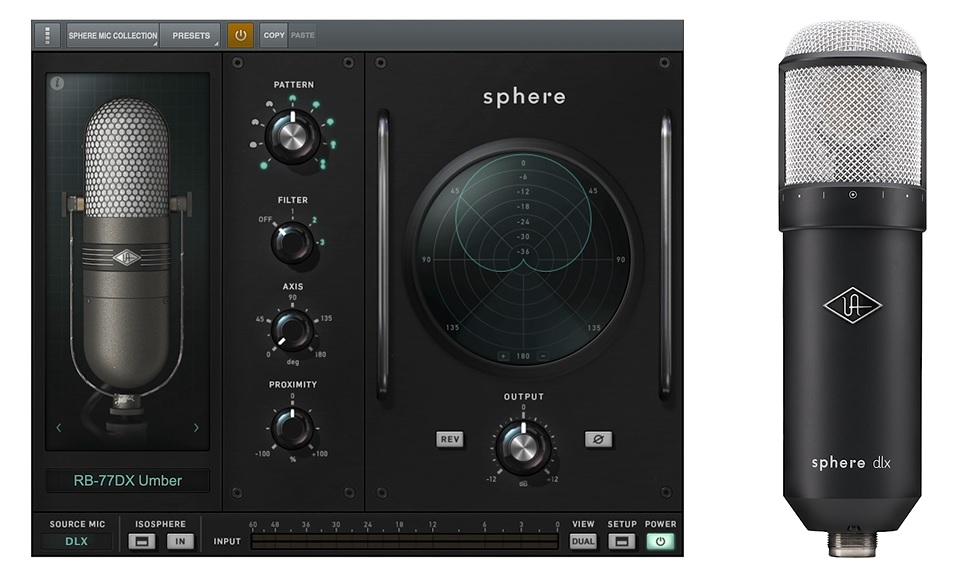Click the sphere dlx microphone photo
The width and height of the screenshot is (957, 586).
pyautogui.click(x=853, y=290)
